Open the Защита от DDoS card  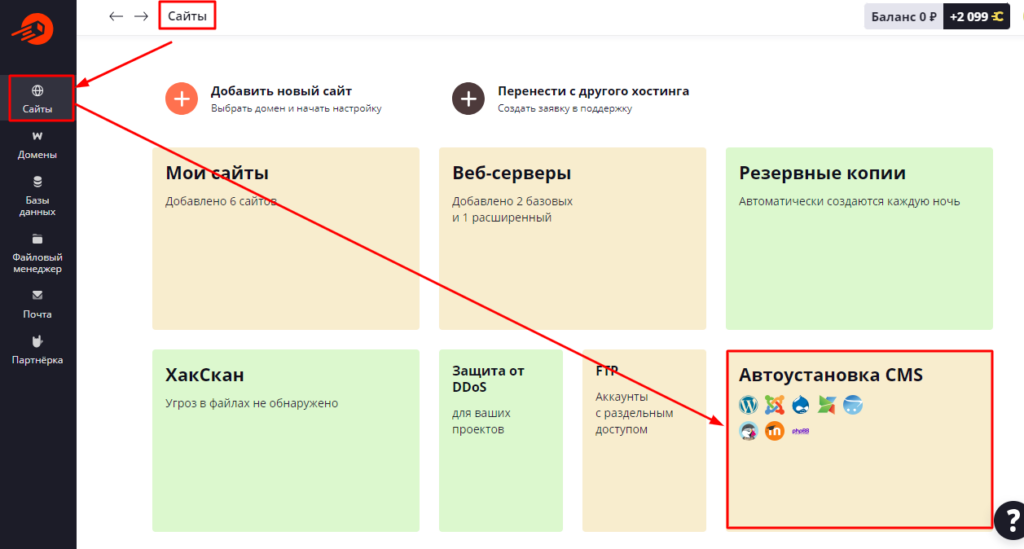[x=501, y=441]
